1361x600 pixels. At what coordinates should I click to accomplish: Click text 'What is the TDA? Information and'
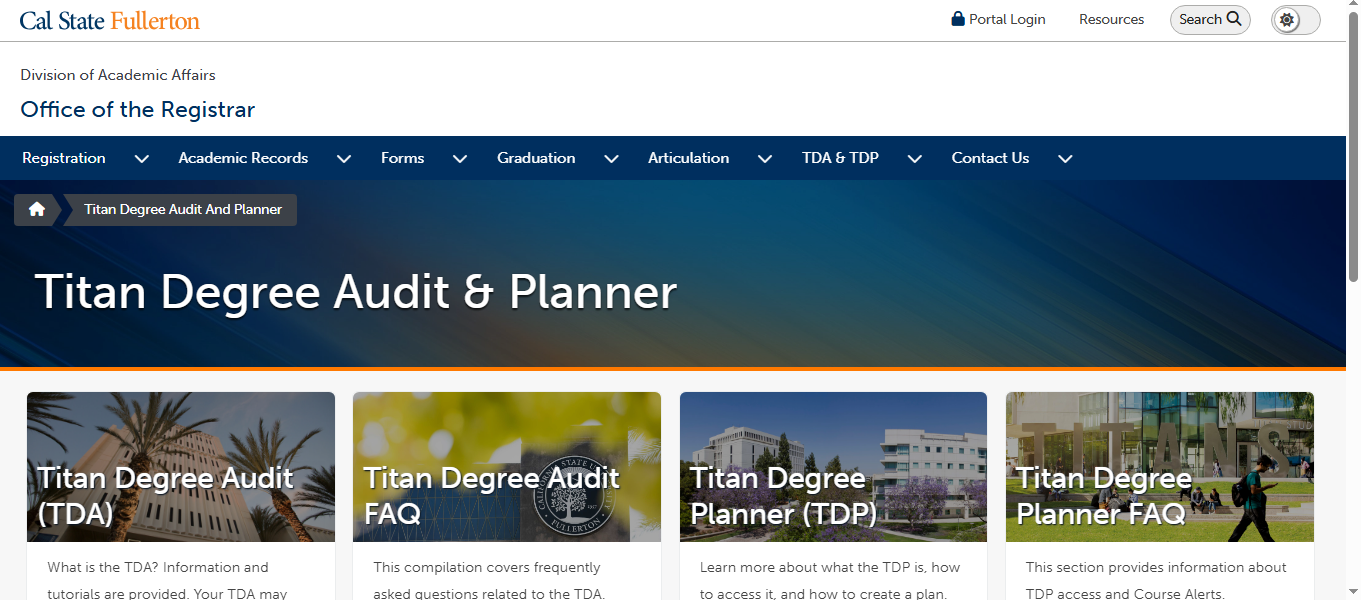click(158, 567)
